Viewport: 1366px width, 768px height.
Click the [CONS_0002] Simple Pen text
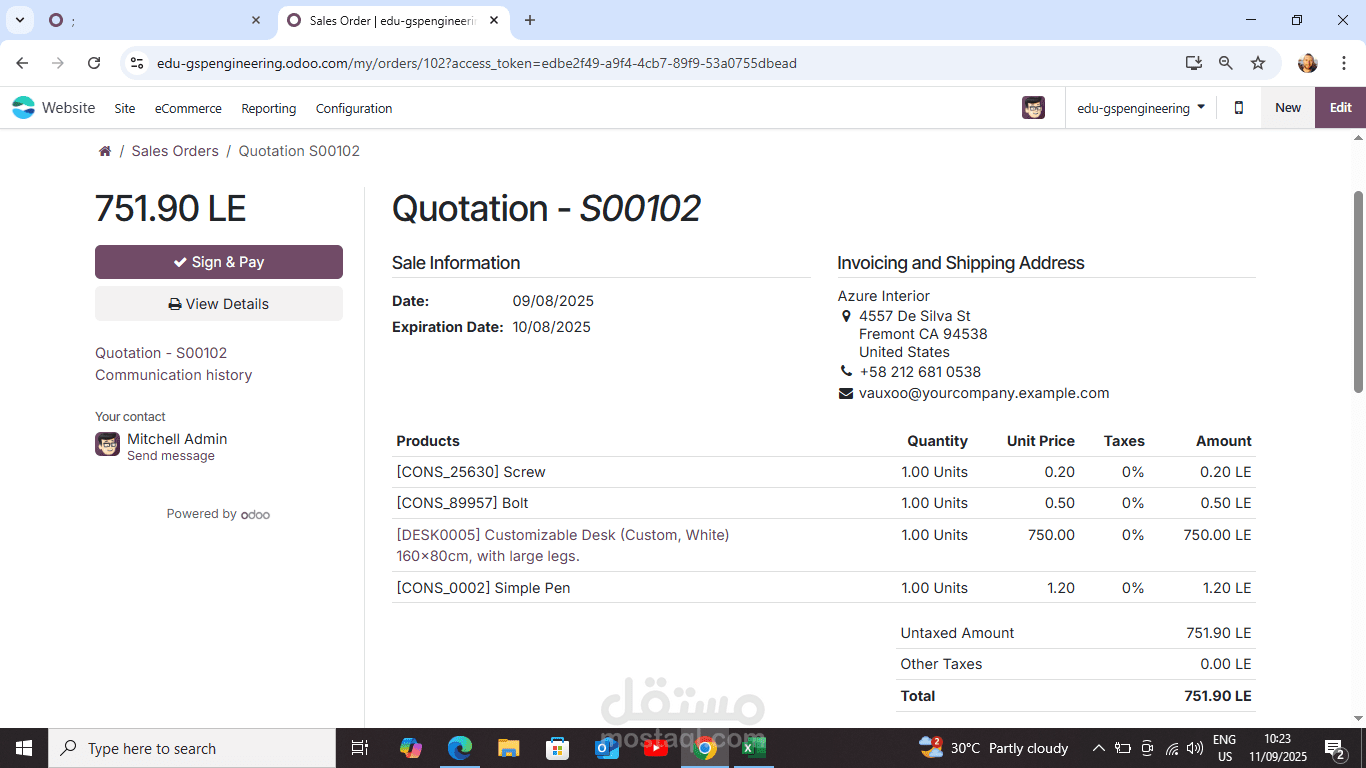[483, 588]
